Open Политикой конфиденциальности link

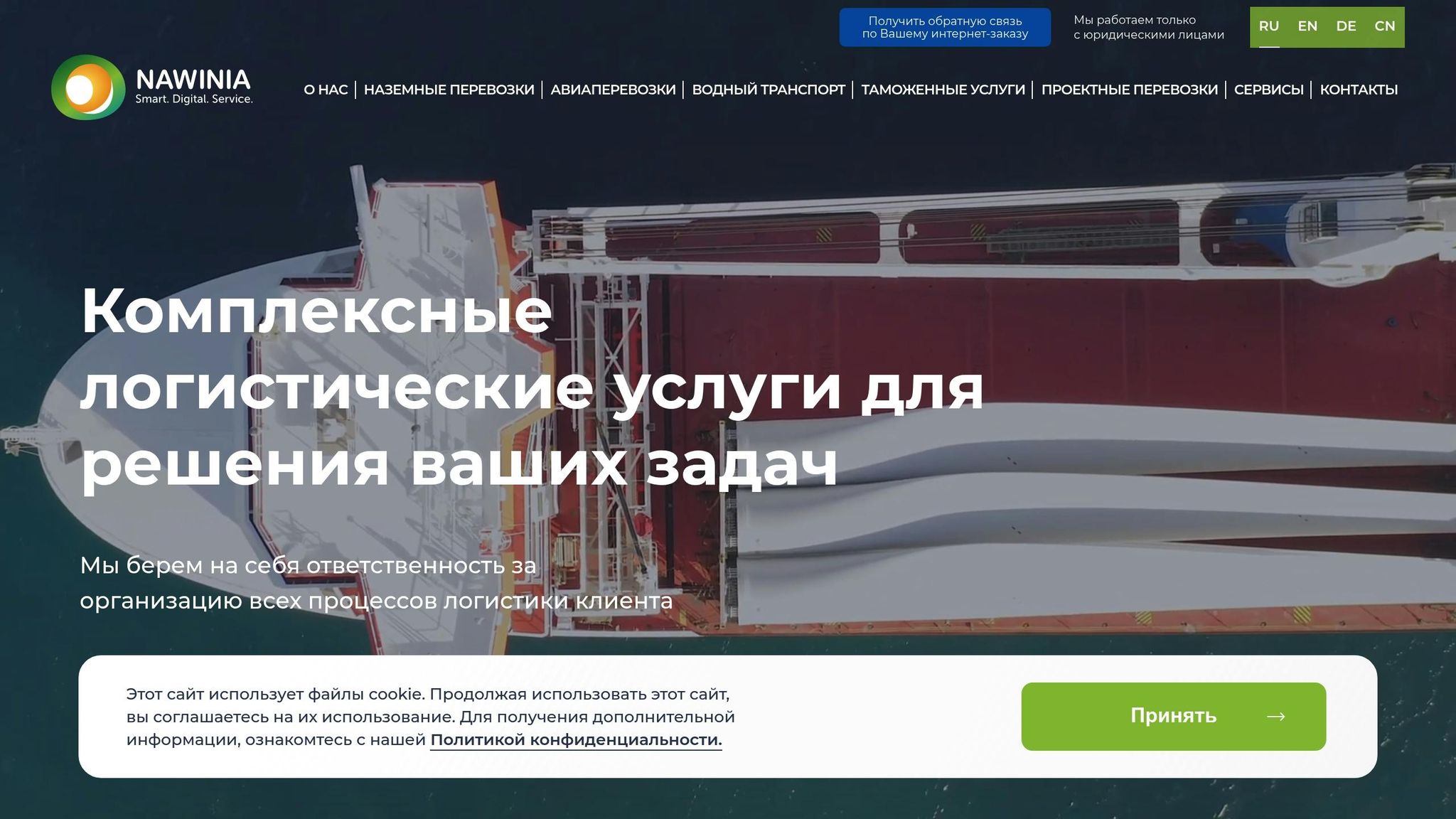pyautogui.click(x=576, y=740)
